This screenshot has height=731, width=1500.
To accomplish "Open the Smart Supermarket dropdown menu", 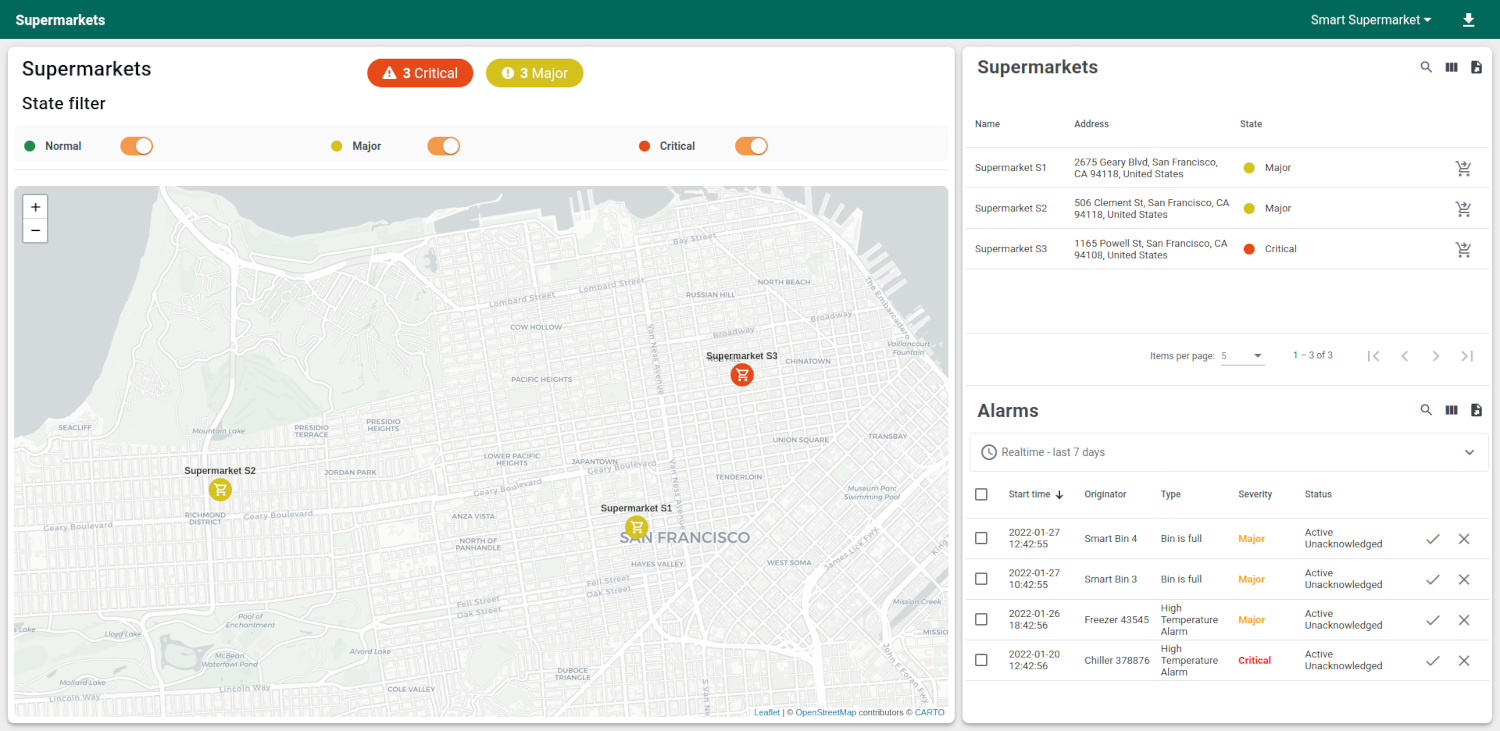I will pyautogui.click(x=1370, y=20).
